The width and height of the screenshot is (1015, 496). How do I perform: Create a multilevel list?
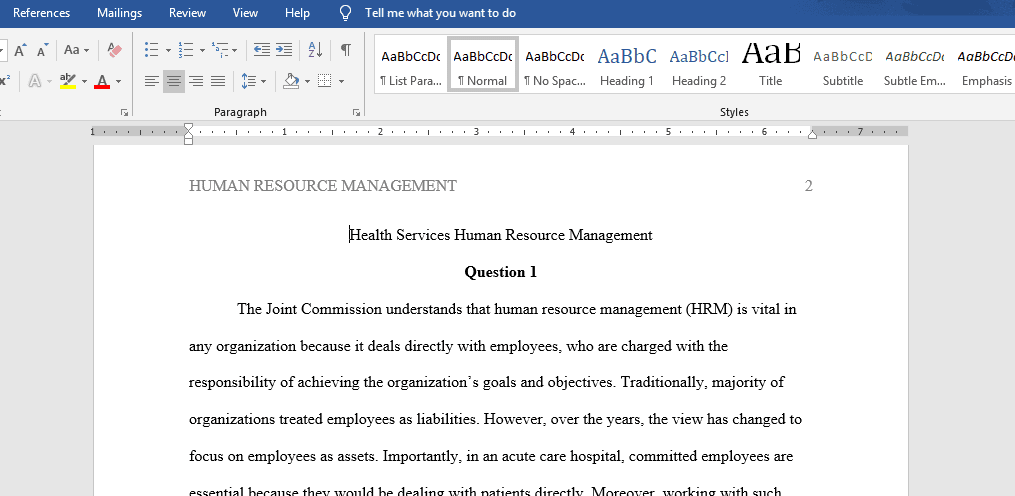point(221,50)
